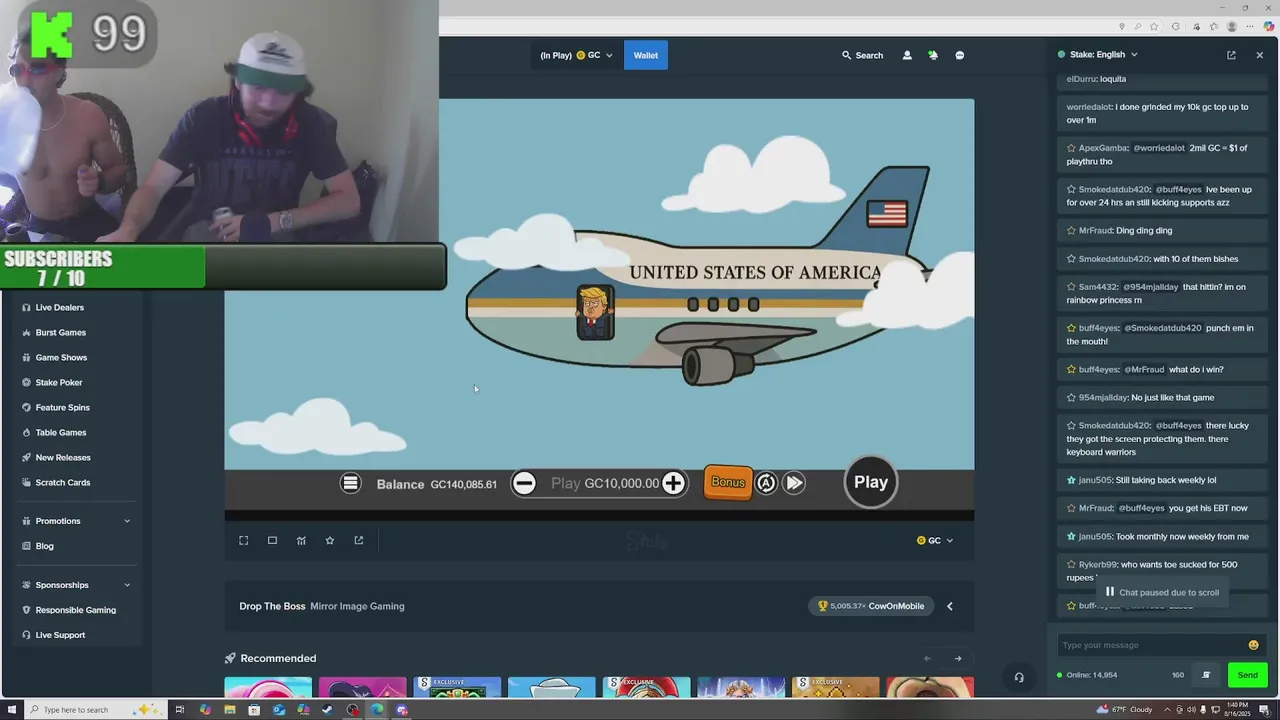Image resolution: width=1280 pixels, height=720 pixels.
Task: Pop out the chat panel
Action: pyautogui.click(x=1231, y=55)
